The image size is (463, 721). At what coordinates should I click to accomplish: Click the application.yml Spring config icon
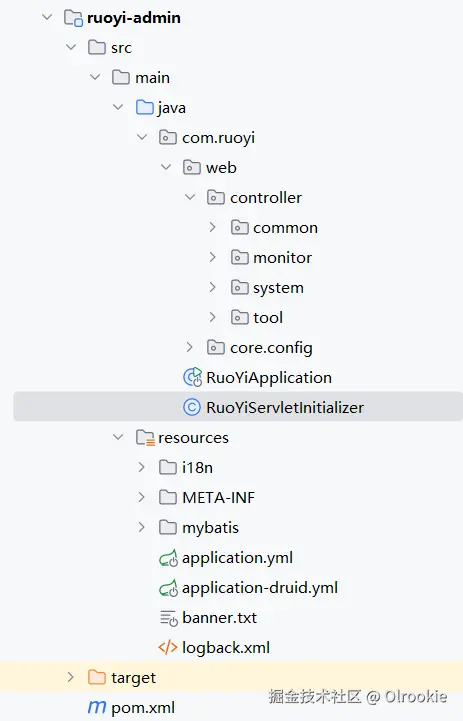tap(168, 558)
